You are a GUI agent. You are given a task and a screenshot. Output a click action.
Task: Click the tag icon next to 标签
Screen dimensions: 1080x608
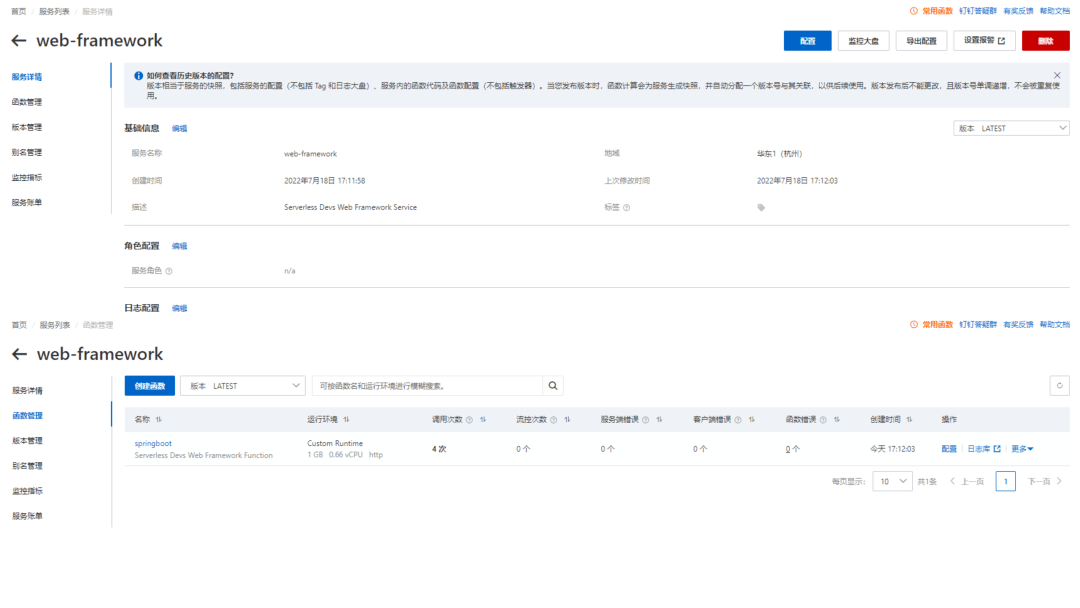(x=761, y=207)
